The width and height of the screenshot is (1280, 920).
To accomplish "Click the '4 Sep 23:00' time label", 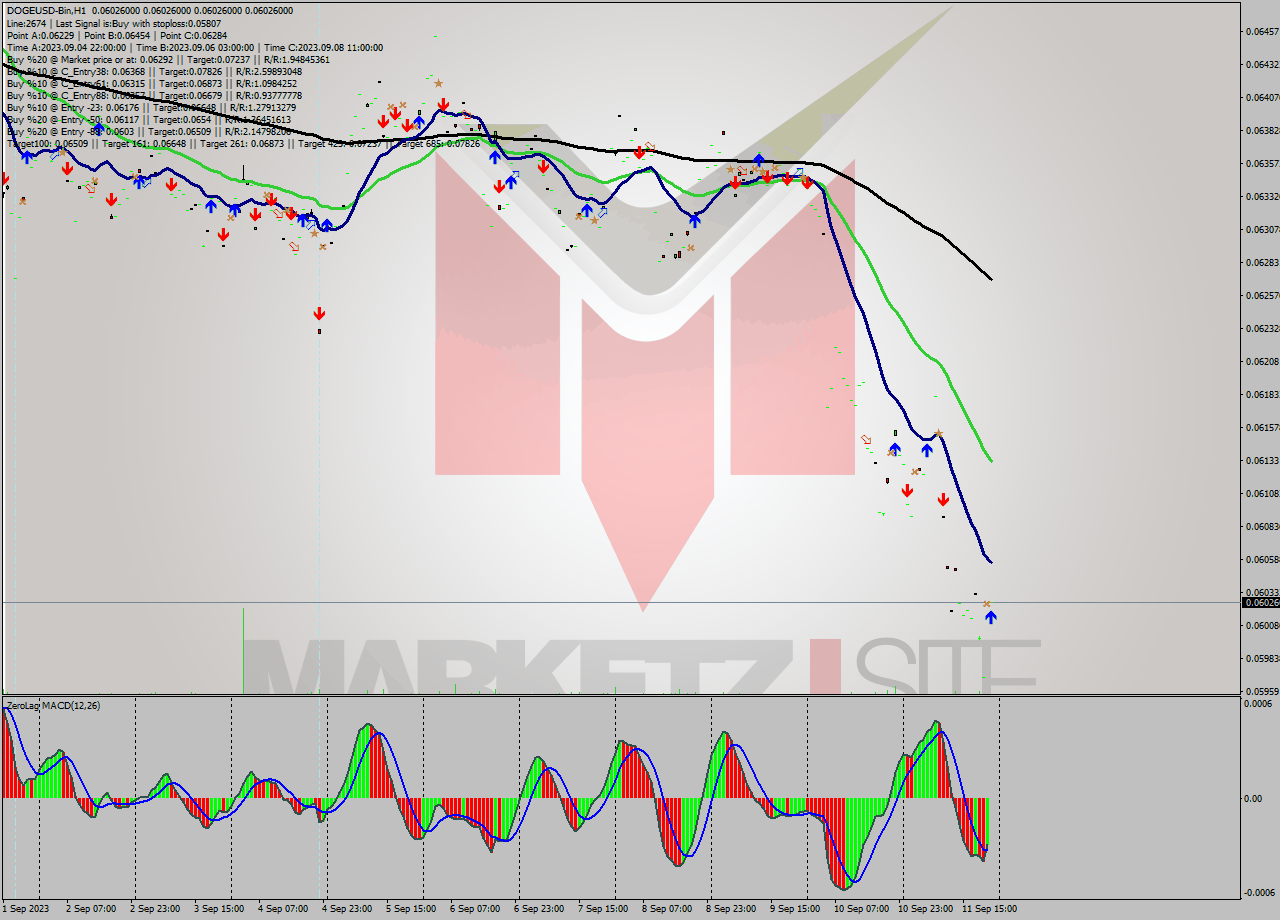I will click(x=347, y=909).
